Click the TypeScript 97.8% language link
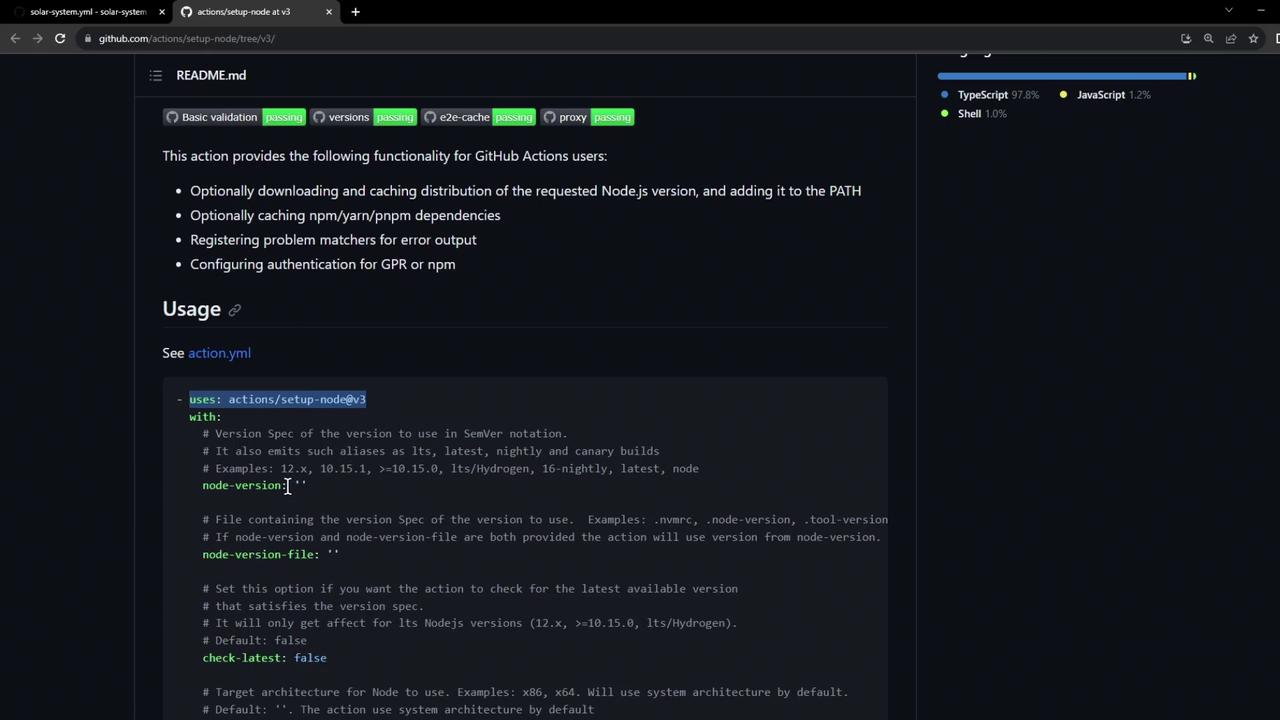The height and width of the screenshot is (720, 1280). point(998,95)
